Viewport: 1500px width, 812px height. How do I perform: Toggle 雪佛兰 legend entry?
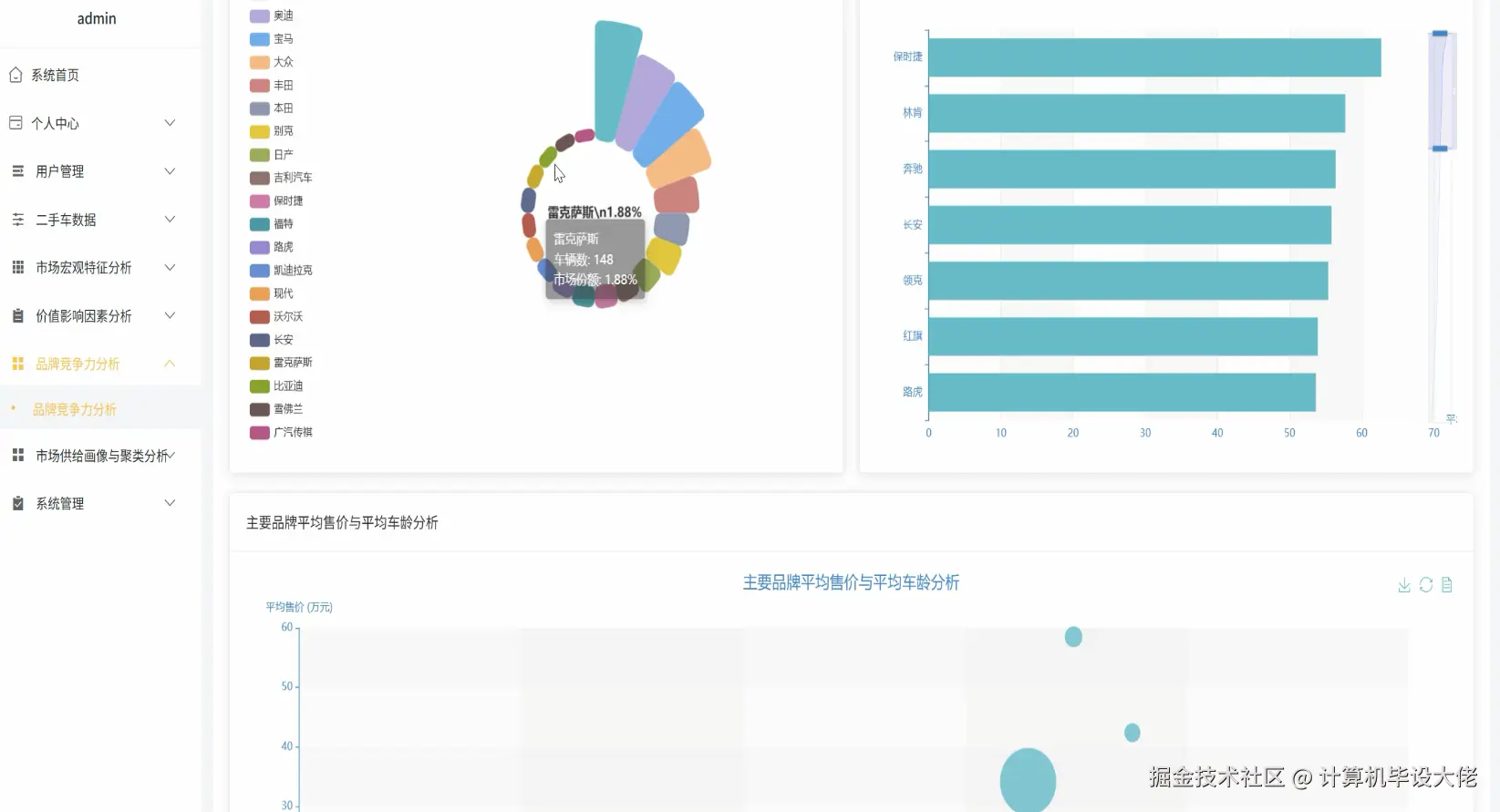pyautogui.click(x=276, y=409)
